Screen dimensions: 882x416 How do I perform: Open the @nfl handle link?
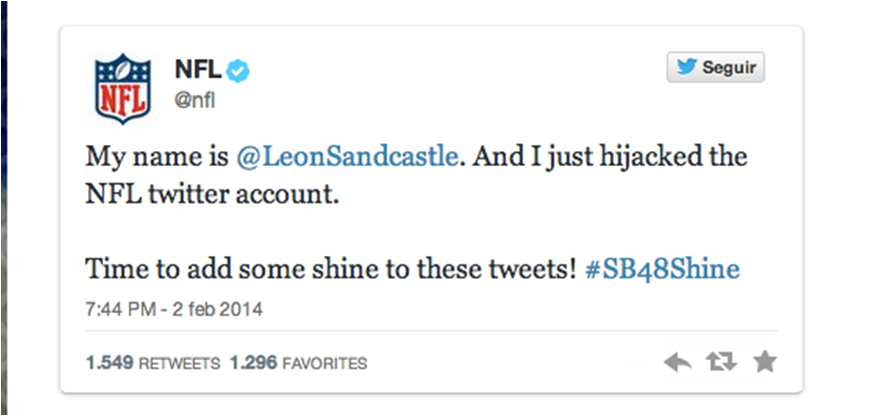coord(195,102)
